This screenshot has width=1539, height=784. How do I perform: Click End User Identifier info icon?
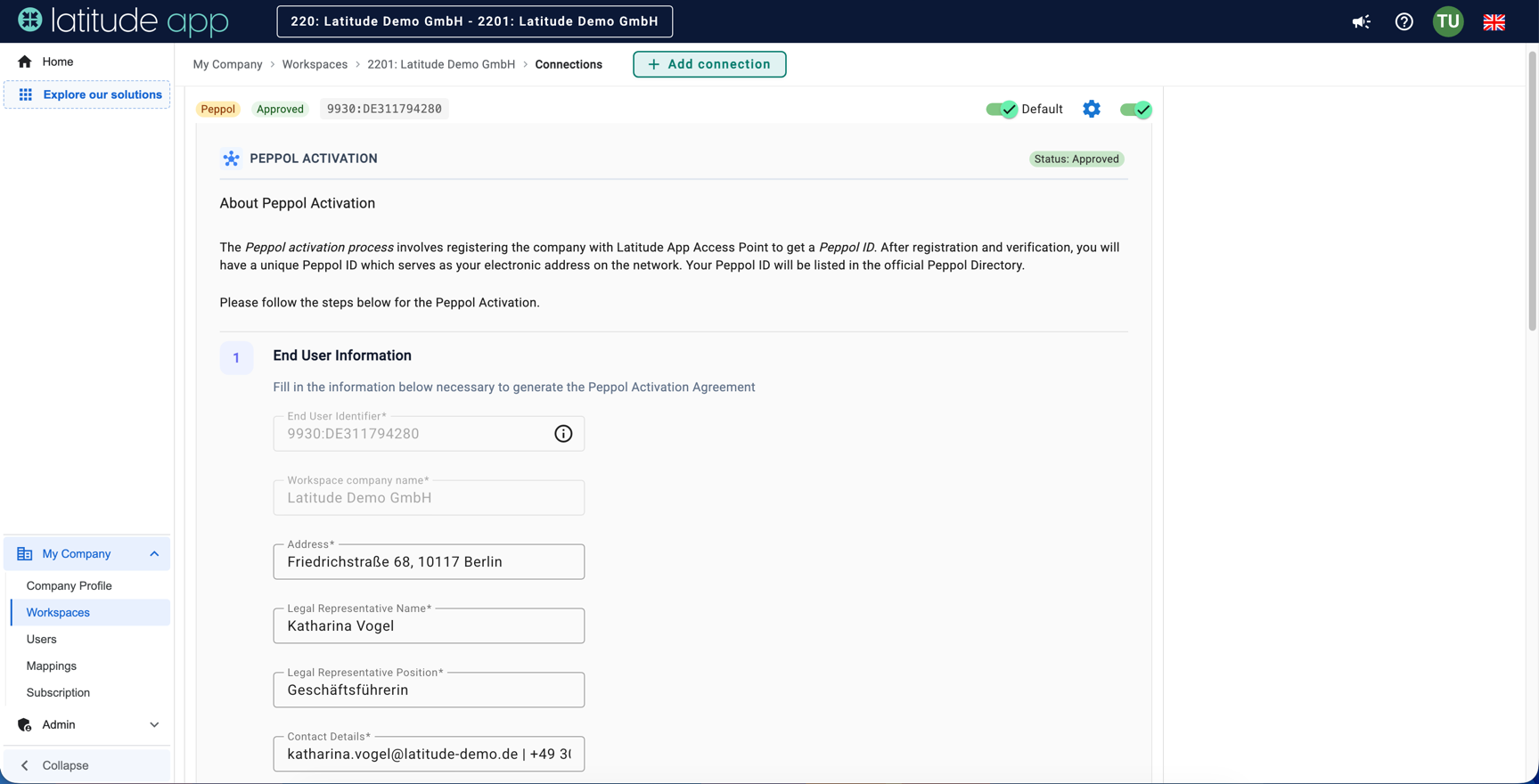563,434
